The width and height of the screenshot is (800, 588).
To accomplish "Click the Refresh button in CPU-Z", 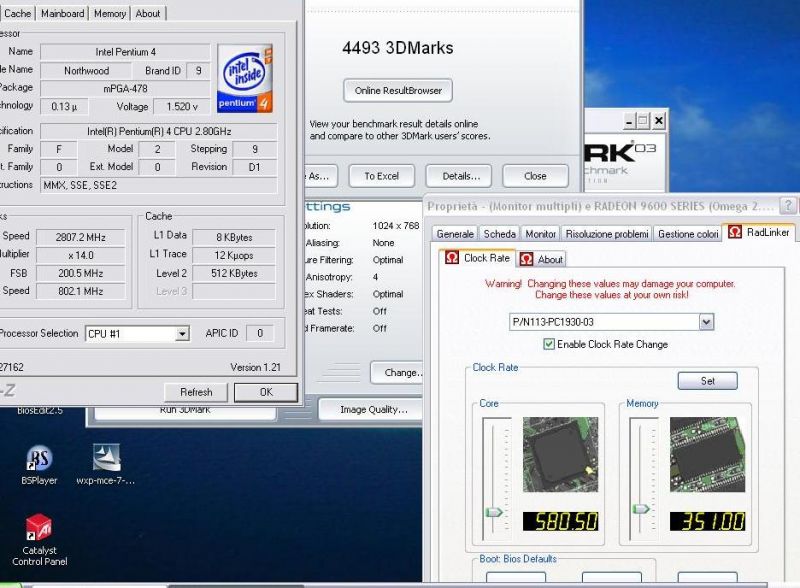I will (196, 392).
